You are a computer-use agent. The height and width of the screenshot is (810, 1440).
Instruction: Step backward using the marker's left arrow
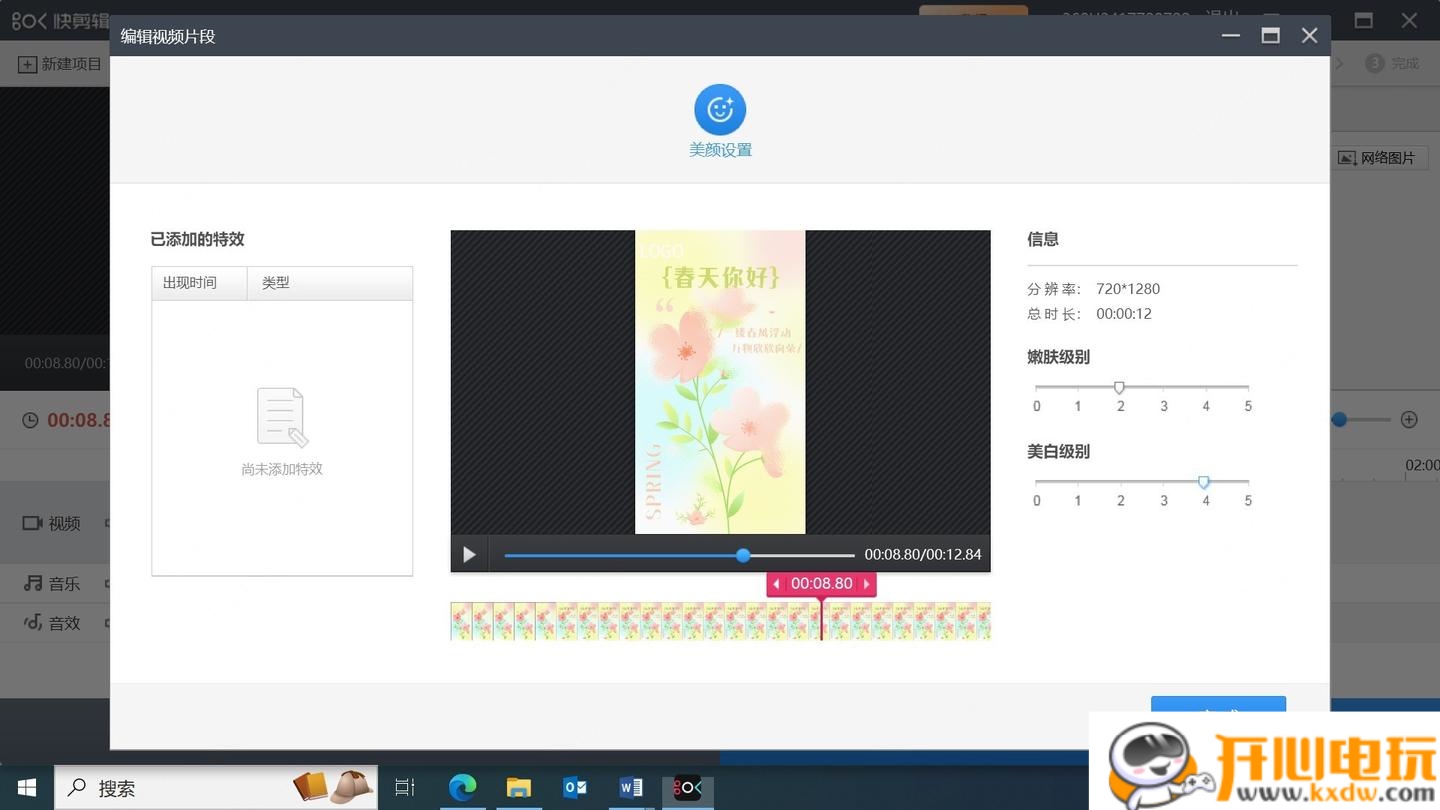777,583
